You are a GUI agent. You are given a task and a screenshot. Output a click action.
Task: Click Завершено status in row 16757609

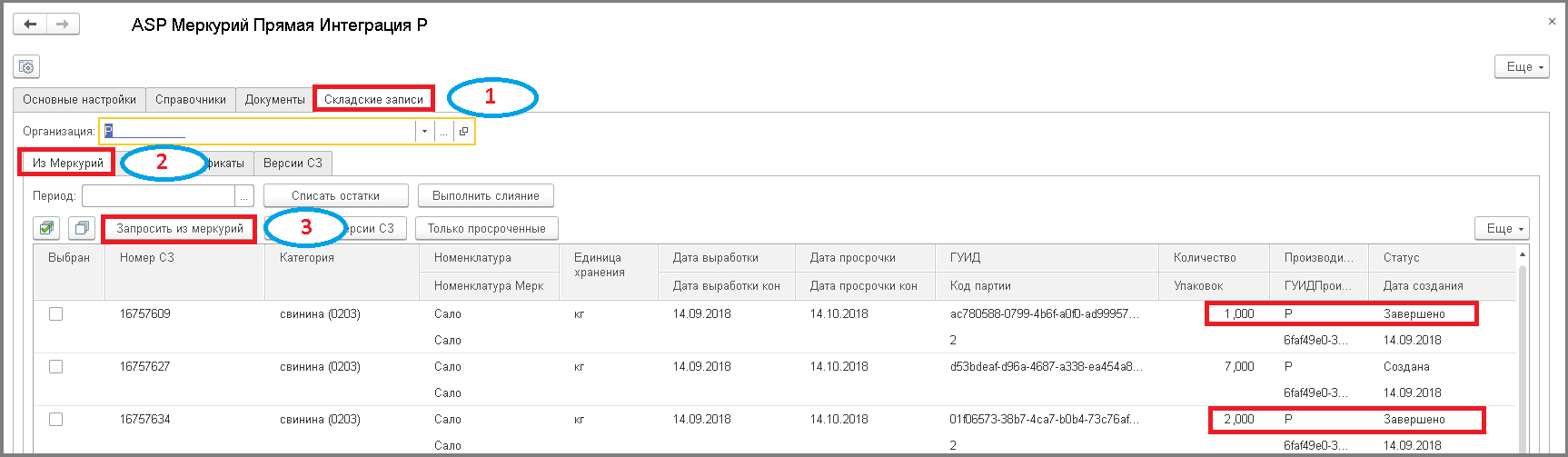coord(1414,313)
